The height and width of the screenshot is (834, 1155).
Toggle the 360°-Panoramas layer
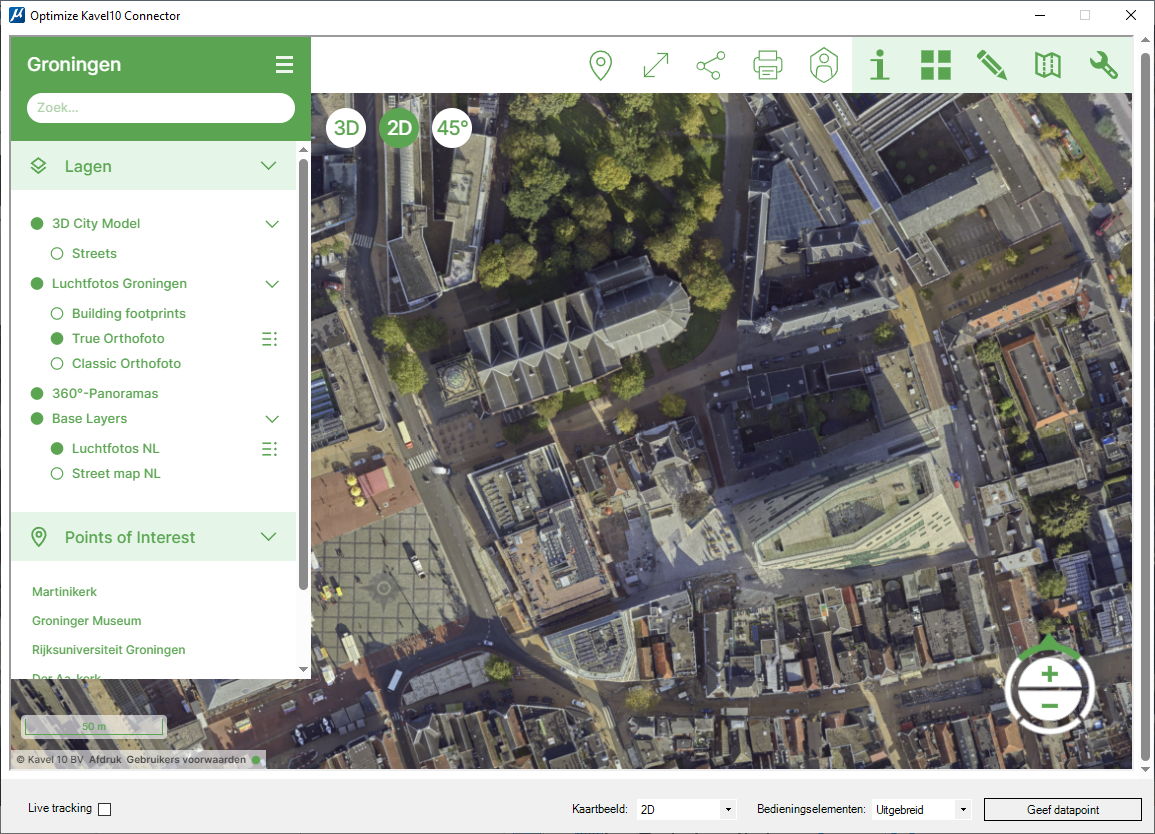tap(37, 393)
